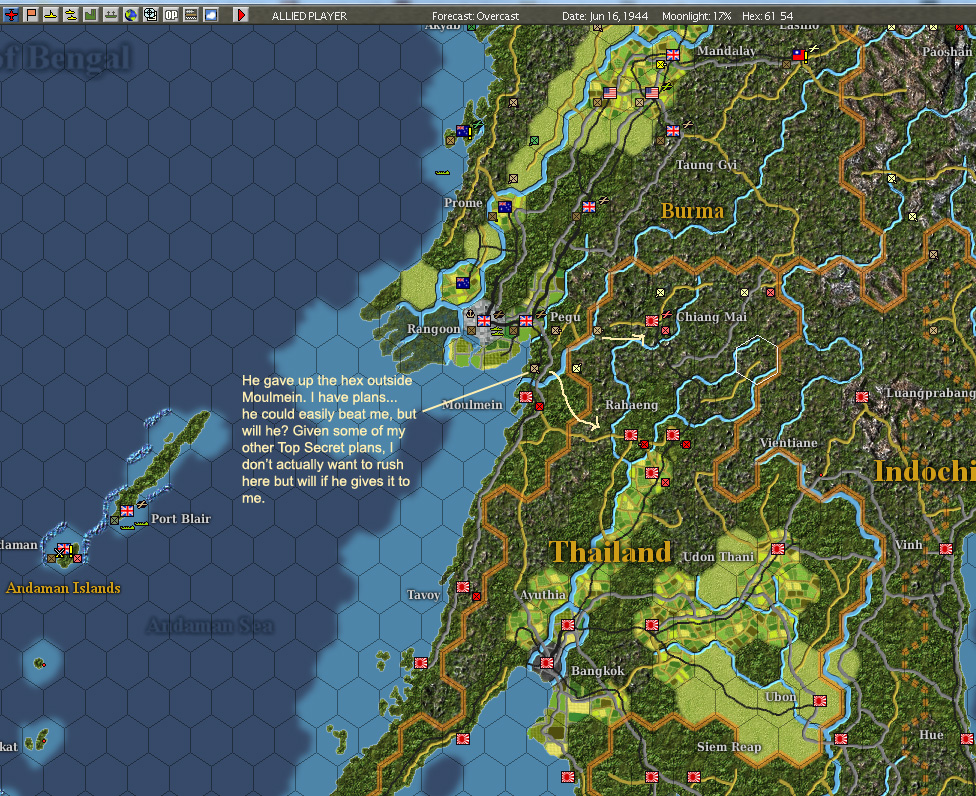
Task: Click the Paoshan label
Action: pos(947,52)
